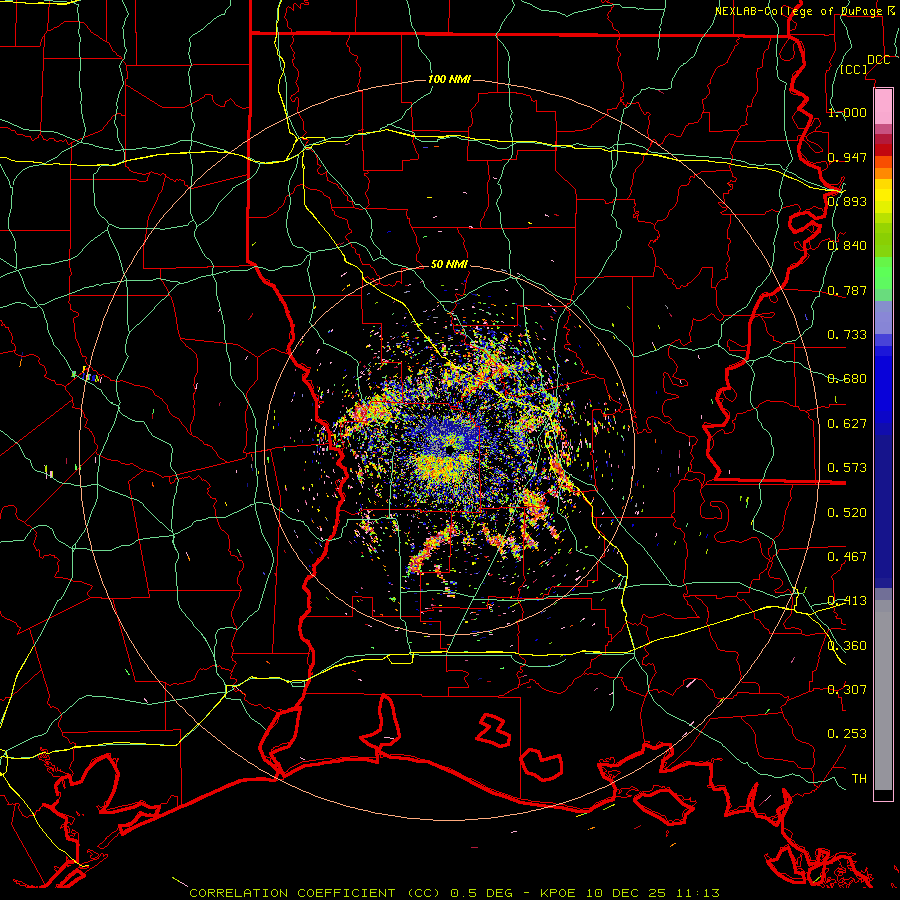Click the "0.307" scale value
This screenshot has width=900, height=900.
coord(847,690)
